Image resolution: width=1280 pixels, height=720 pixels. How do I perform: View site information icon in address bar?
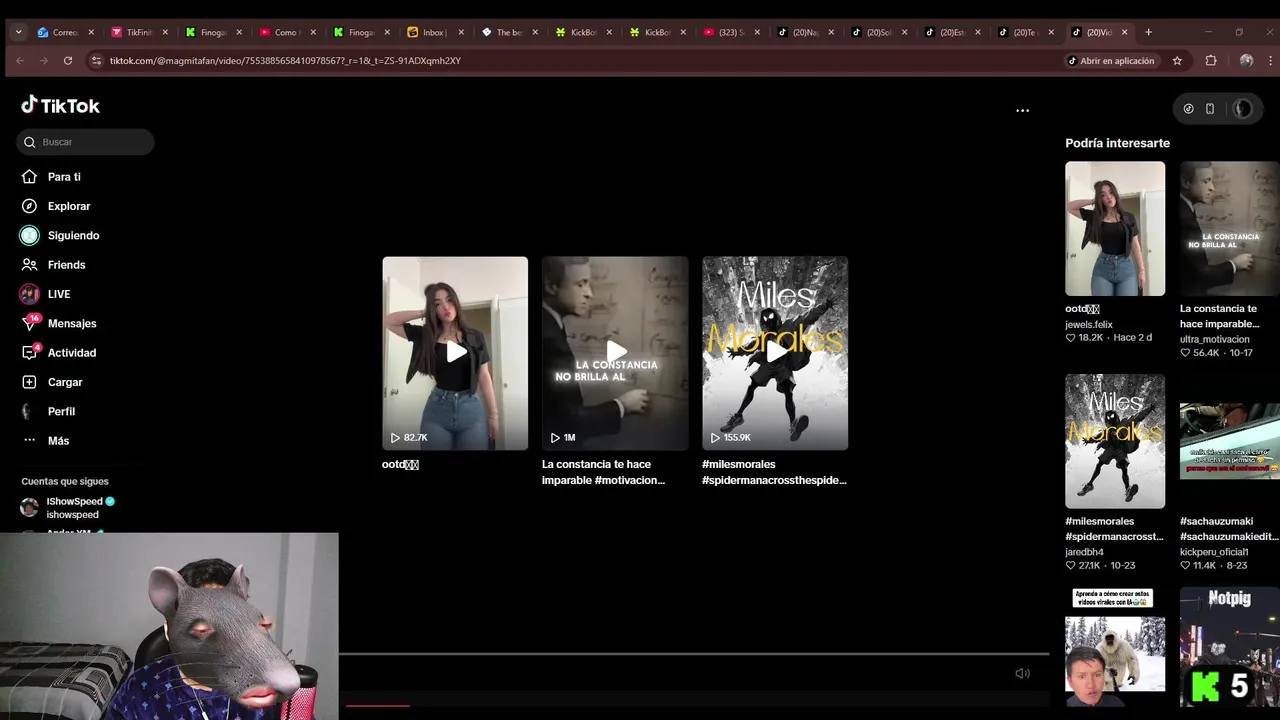tap(96, 61)
